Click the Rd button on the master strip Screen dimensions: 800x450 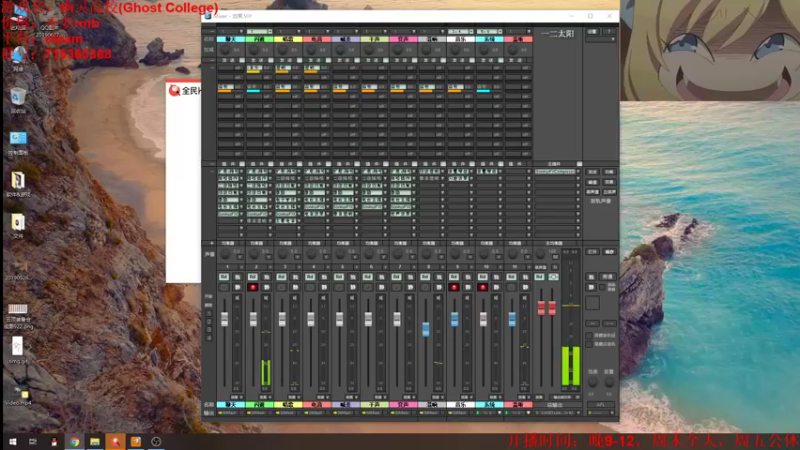pyautogui.click(x=539, y=277)
